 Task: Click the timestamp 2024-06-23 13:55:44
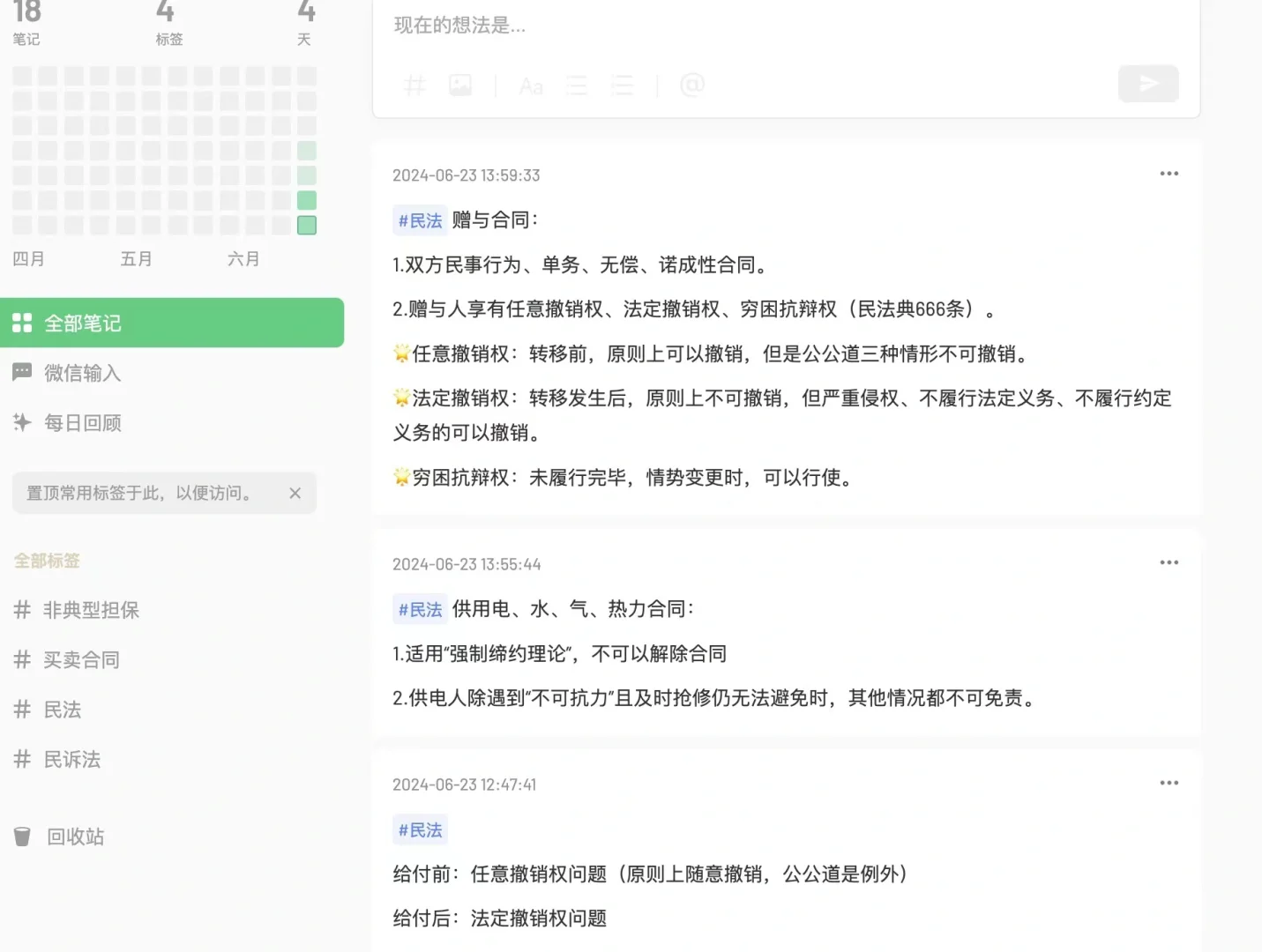[x=467, y=564]
